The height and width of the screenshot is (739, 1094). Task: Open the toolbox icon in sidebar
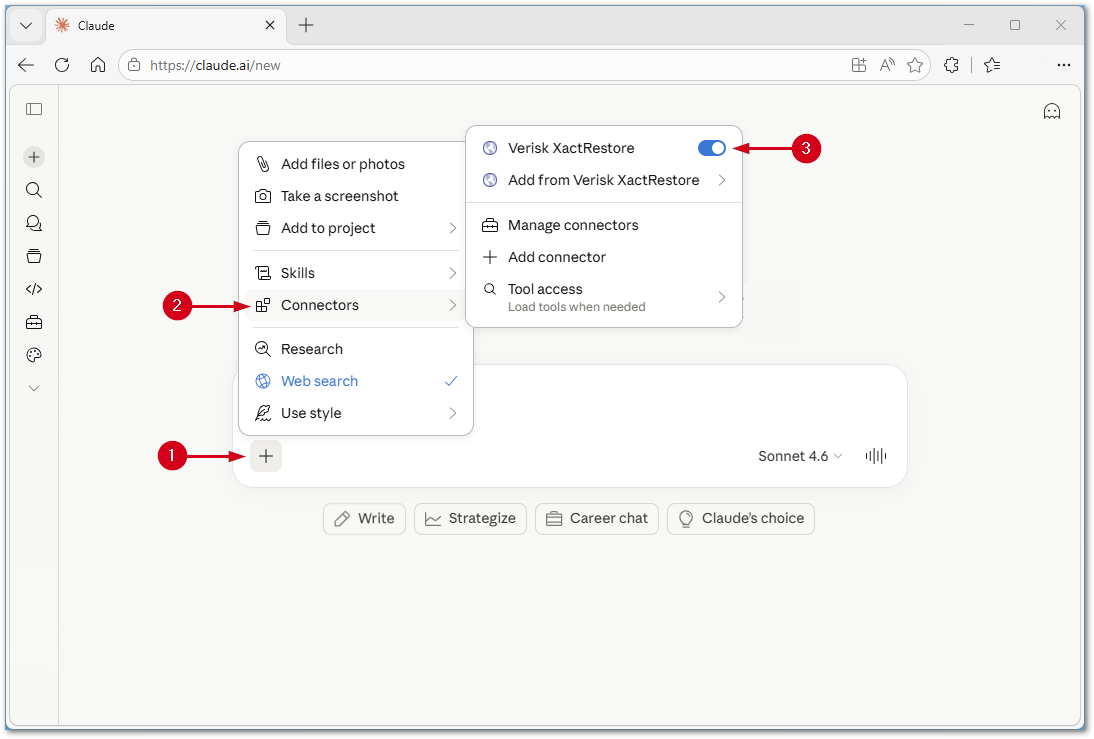tap(33, 322)
